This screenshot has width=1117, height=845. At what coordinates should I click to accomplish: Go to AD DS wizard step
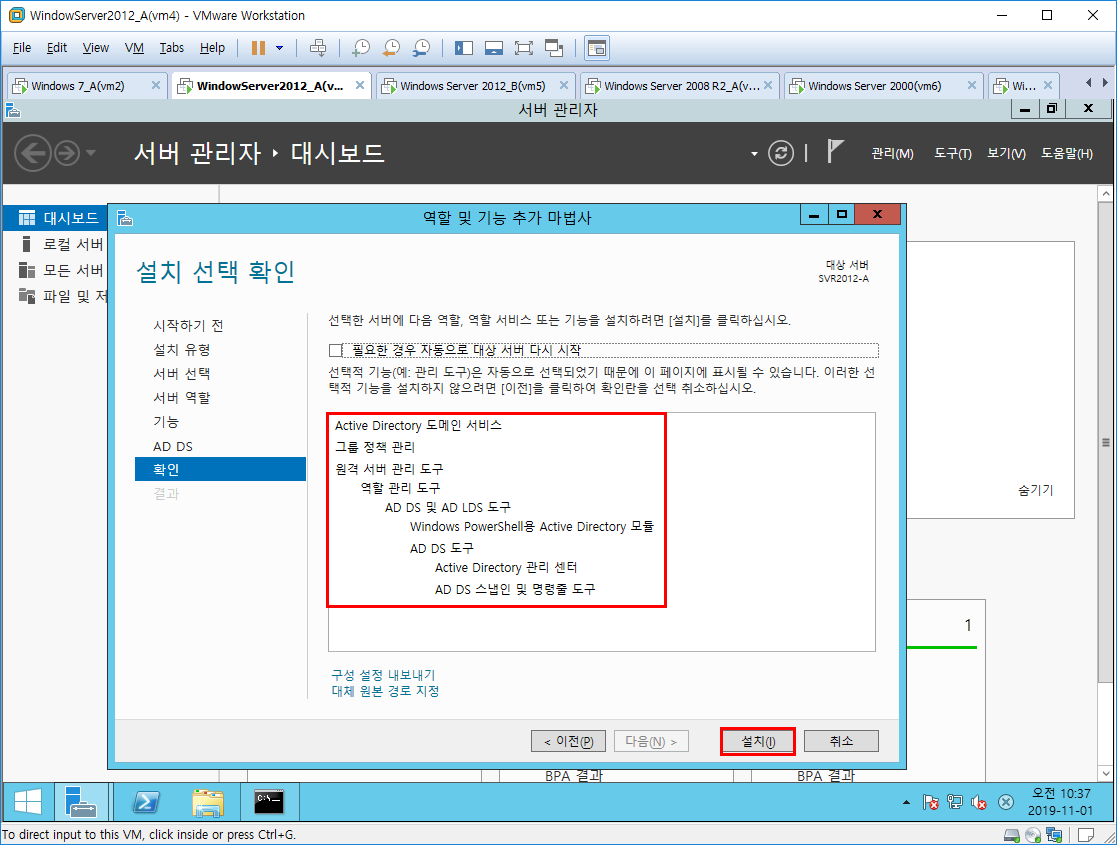172,446
